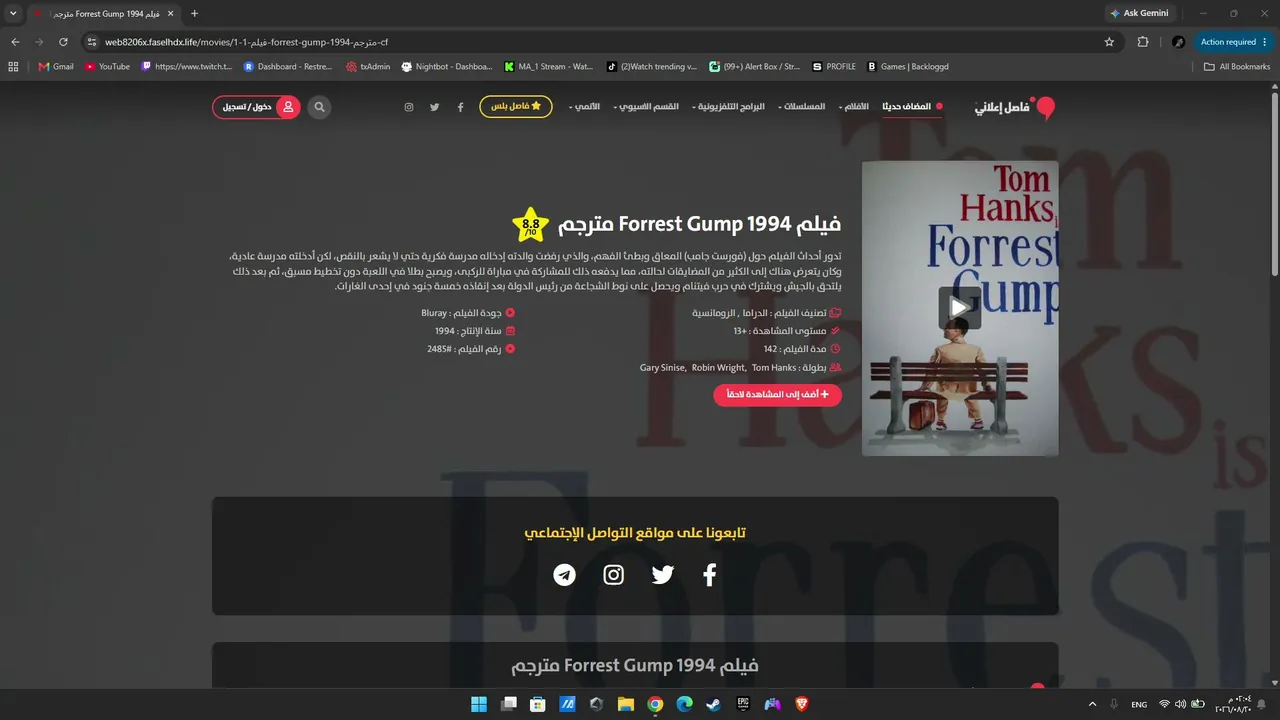Open Nightbot - Dashboa... bookmark
Image resolution: width=1280 pixels, height=720 pixels.
(x=447, y=67)
